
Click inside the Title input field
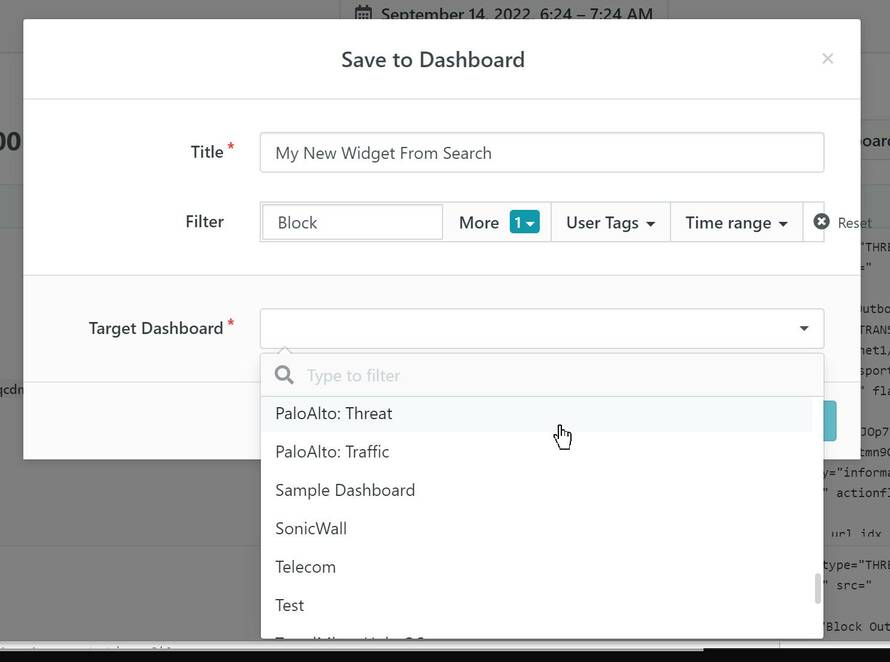click(x=541, y=152)
